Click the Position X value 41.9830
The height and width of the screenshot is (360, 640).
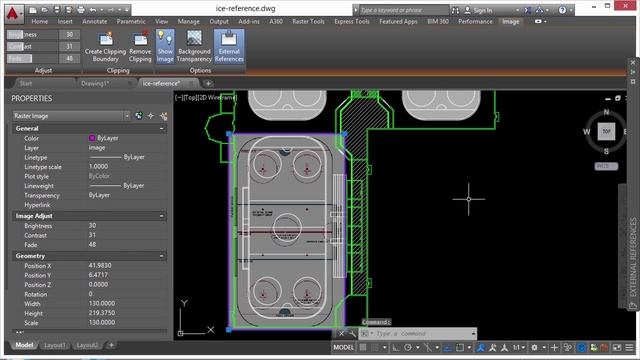pos(100,265)
